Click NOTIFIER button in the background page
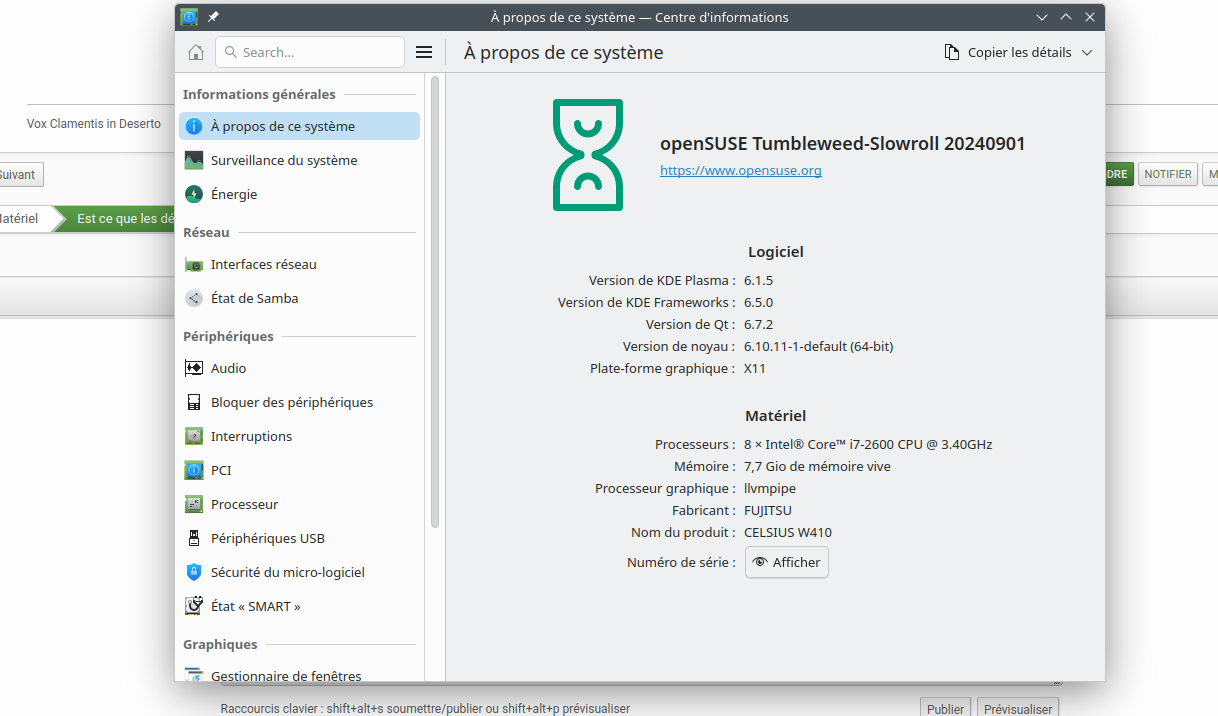Viewport: 1218px width, 716px height. coord(1168,174)
